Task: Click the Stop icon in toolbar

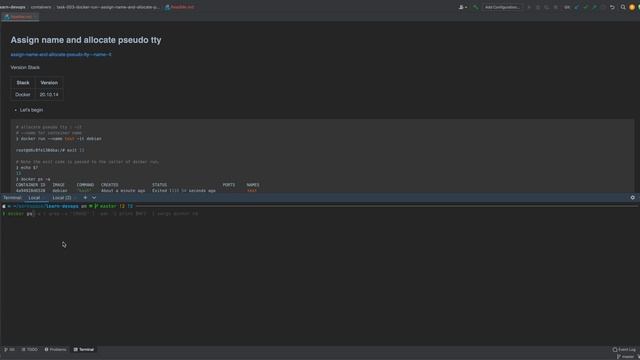Action: point(556,7)
